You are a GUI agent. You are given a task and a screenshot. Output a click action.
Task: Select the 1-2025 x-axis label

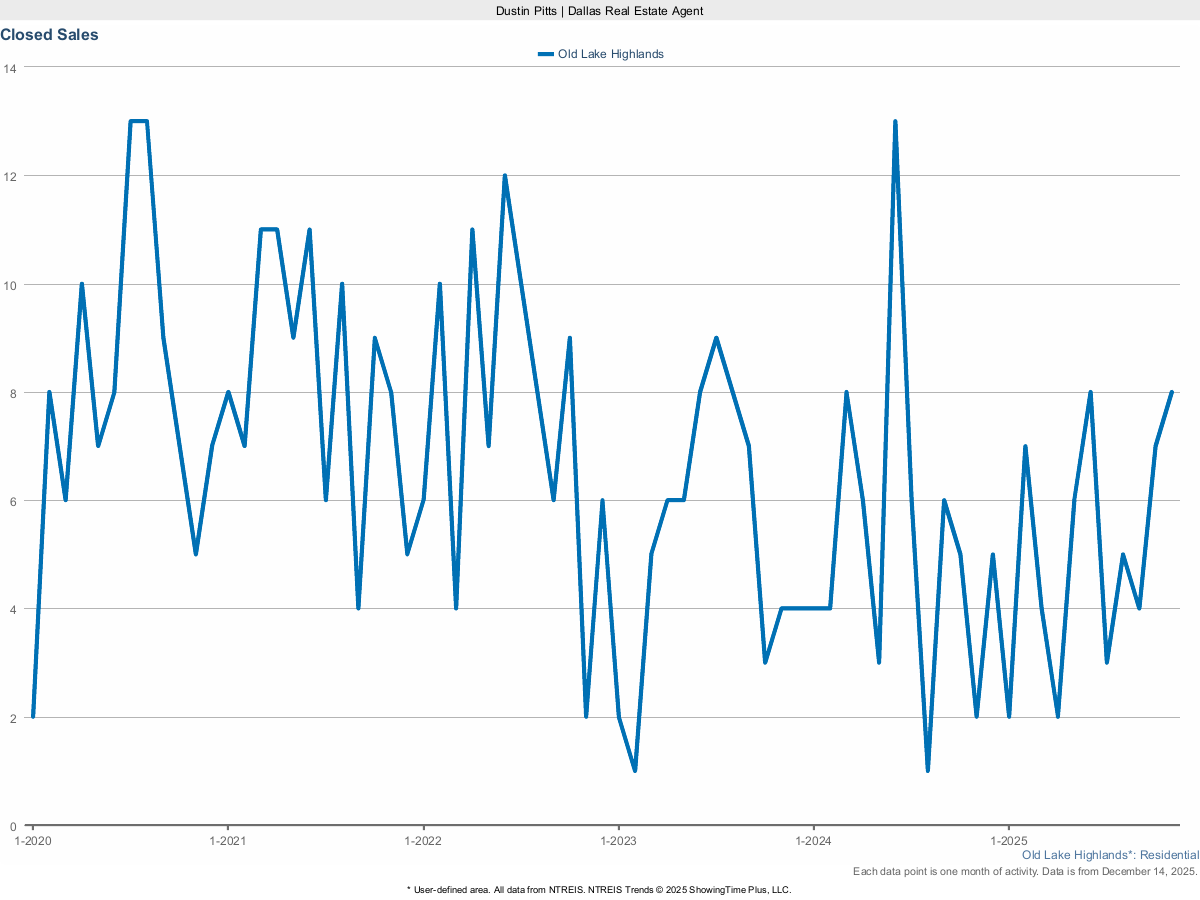click(x=1008, y=841)
